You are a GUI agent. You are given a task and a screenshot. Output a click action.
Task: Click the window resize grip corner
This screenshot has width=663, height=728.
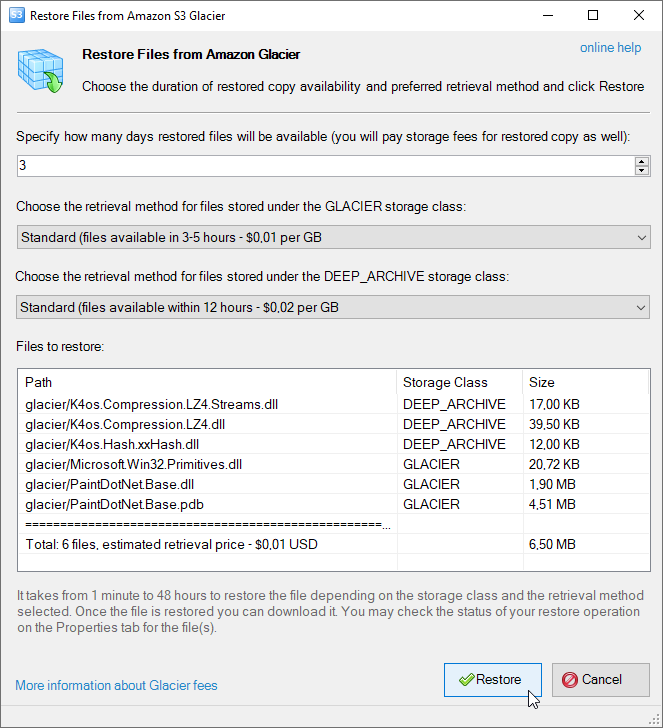point(655,720)
